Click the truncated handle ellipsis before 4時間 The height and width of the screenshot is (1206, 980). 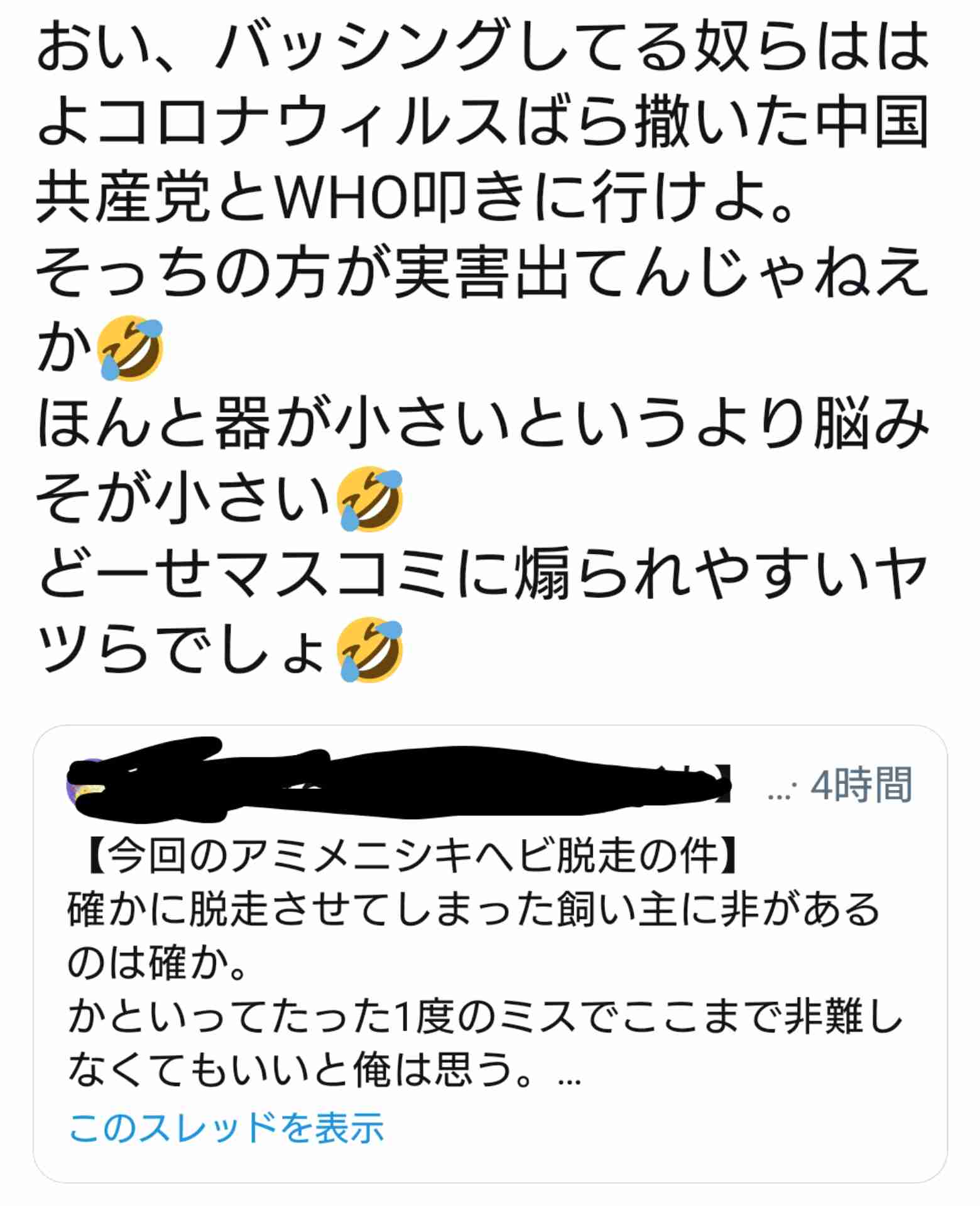(x=782, y=793)
